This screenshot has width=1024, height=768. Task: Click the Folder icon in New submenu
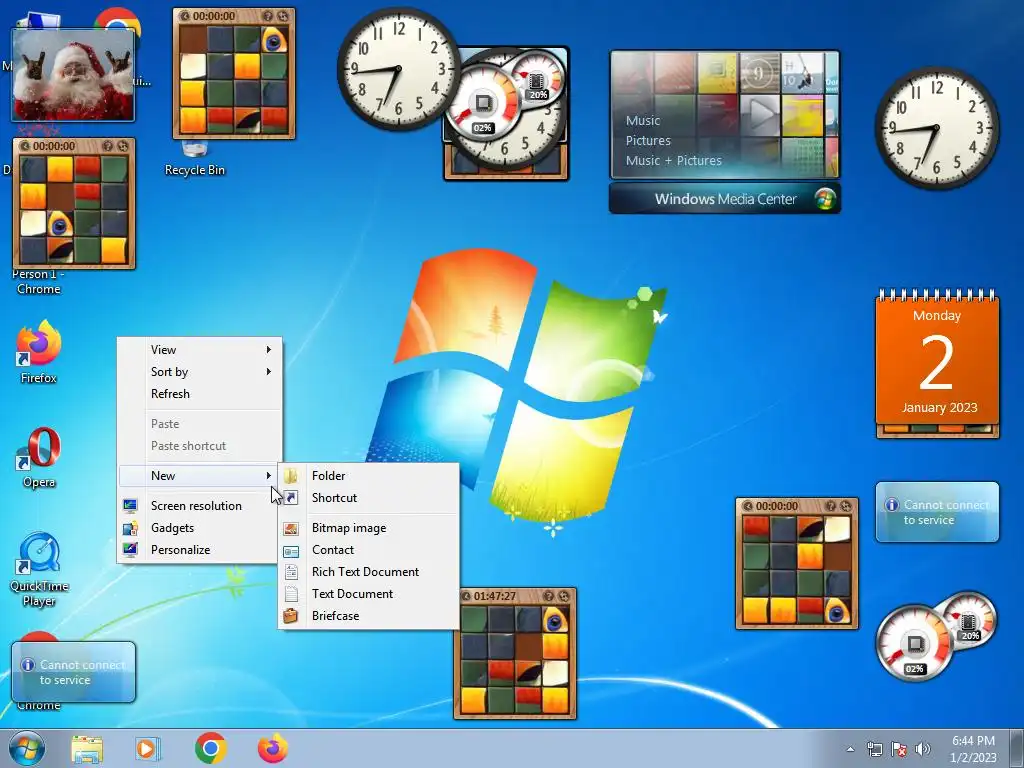(x=291, y=475)
